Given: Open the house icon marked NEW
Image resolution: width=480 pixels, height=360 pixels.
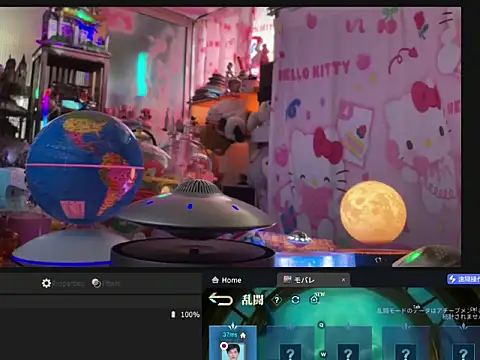Looking at the screenshot, I should pos(315,299).
